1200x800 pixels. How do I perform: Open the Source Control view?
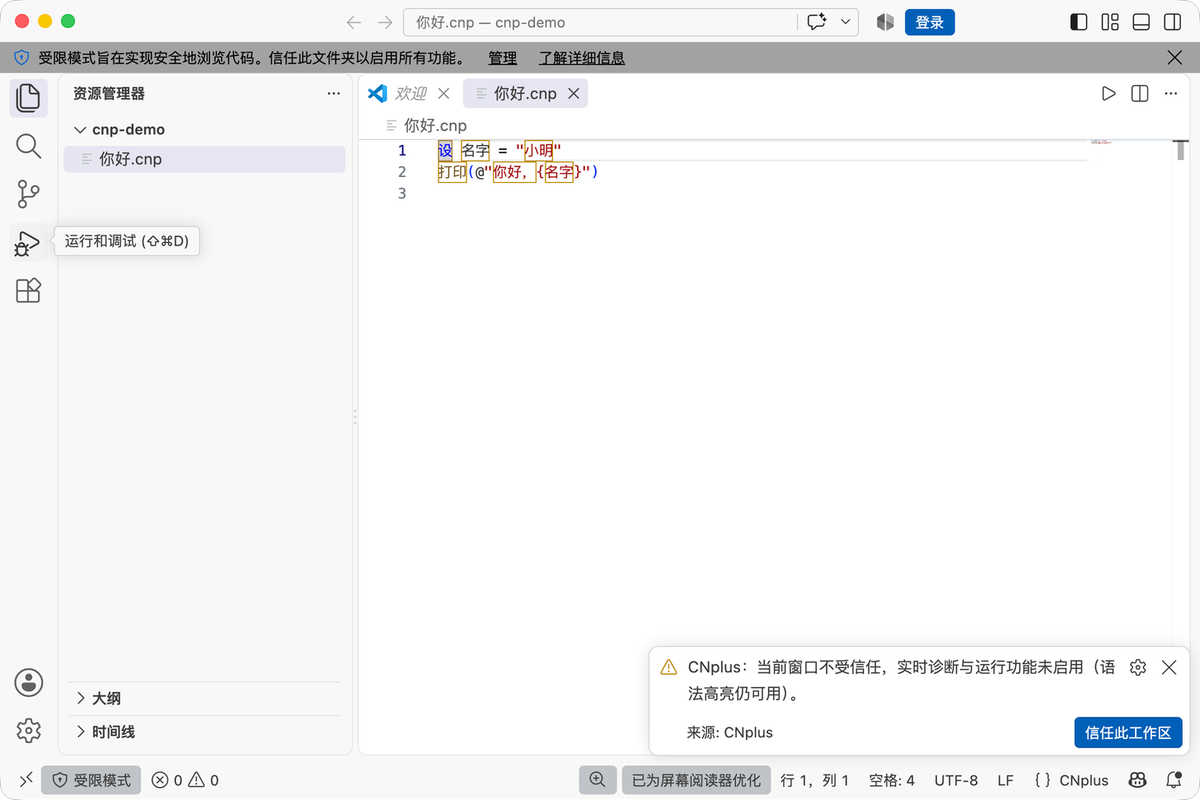coord(28,194)
